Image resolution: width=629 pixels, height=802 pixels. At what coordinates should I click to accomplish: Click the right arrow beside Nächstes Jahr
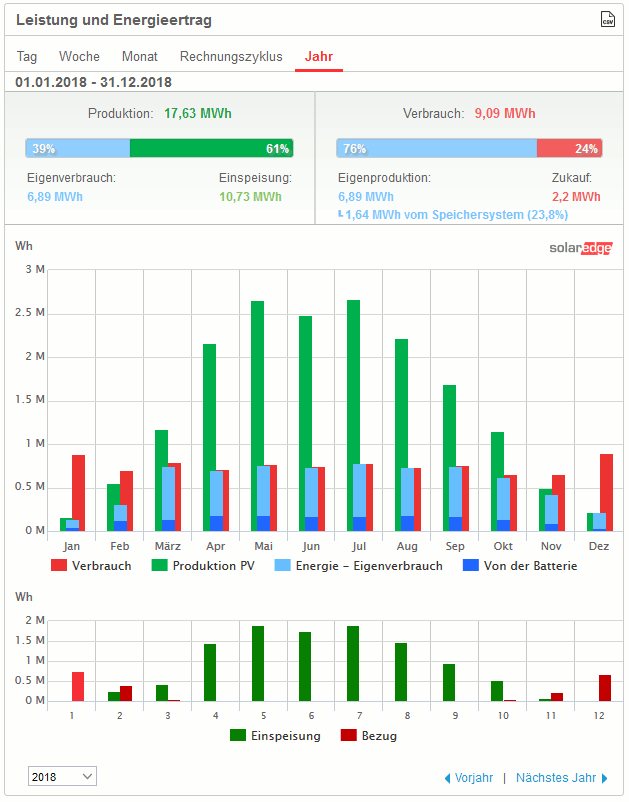[604, 778]
